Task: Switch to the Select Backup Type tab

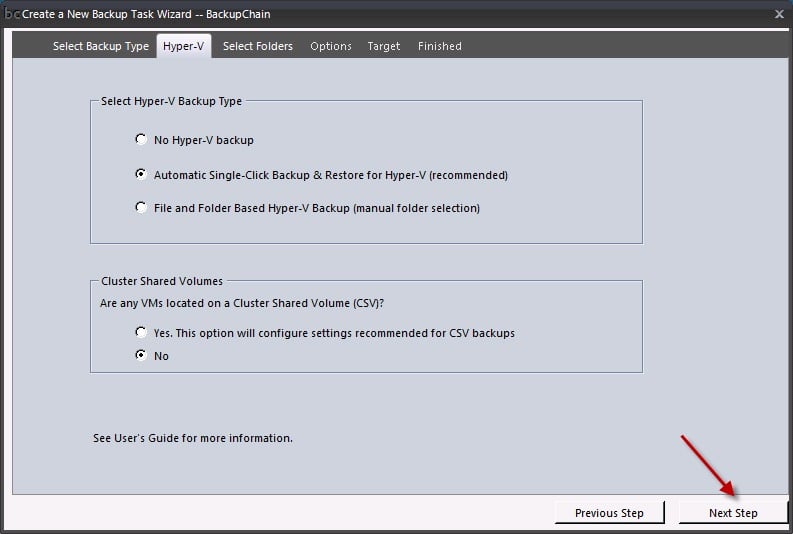Action: coord(101,46)
